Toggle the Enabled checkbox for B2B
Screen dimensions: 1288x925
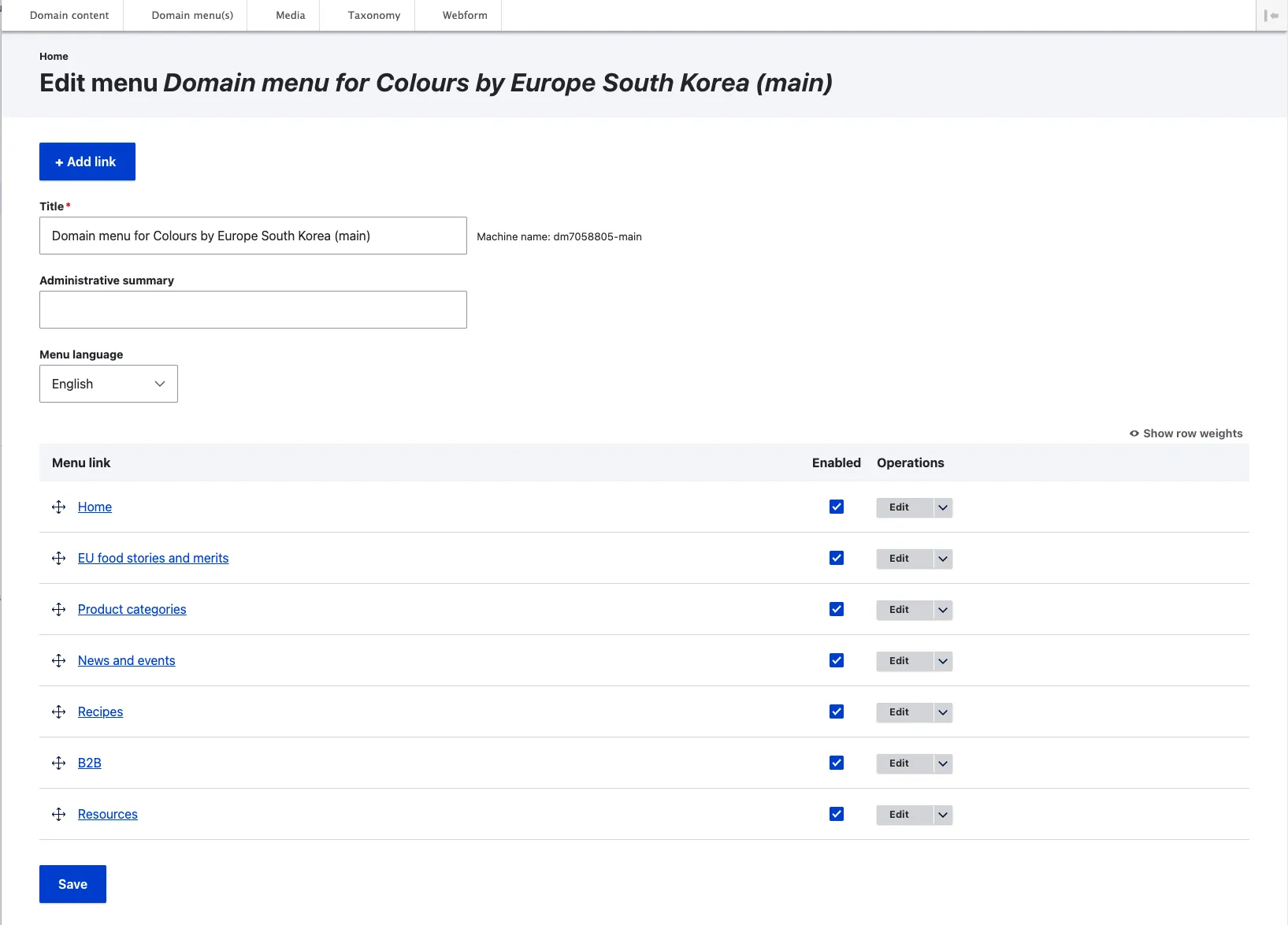836,763
